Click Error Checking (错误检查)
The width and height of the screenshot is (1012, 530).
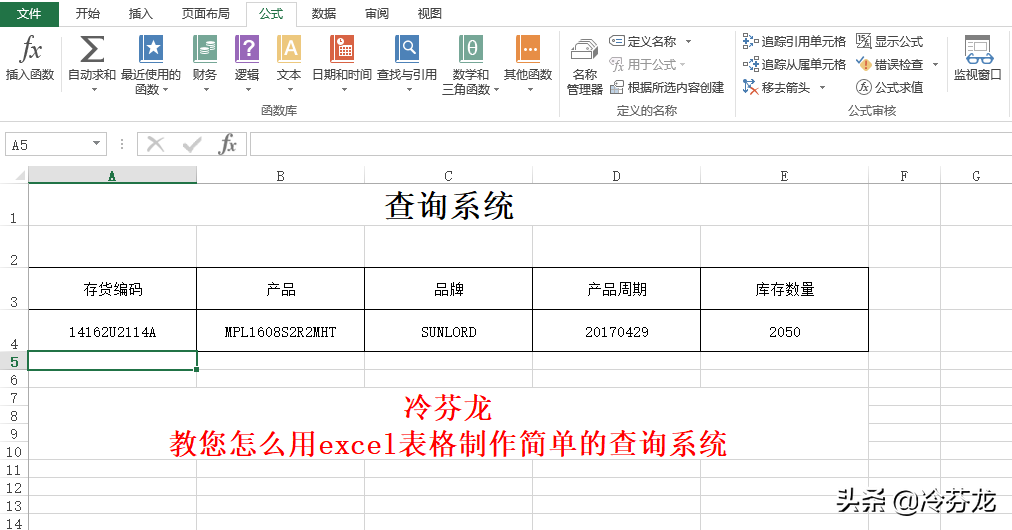(x=889, y=64)
